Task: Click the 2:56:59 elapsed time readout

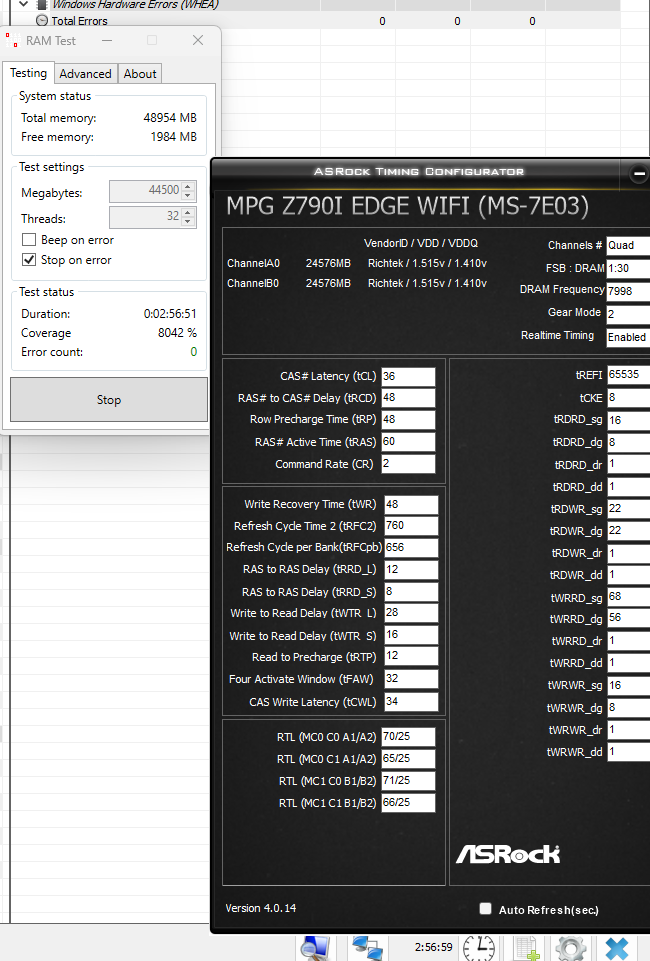Action: click(x=433, y=947)
